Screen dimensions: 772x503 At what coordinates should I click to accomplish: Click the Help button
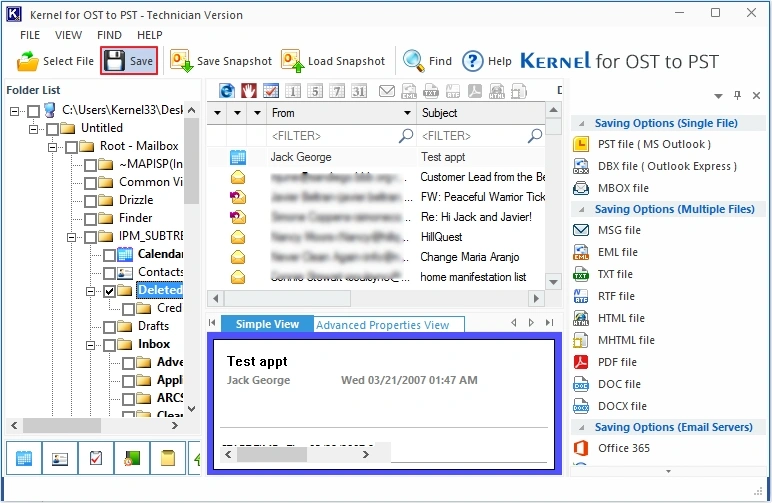pos(486,61)
